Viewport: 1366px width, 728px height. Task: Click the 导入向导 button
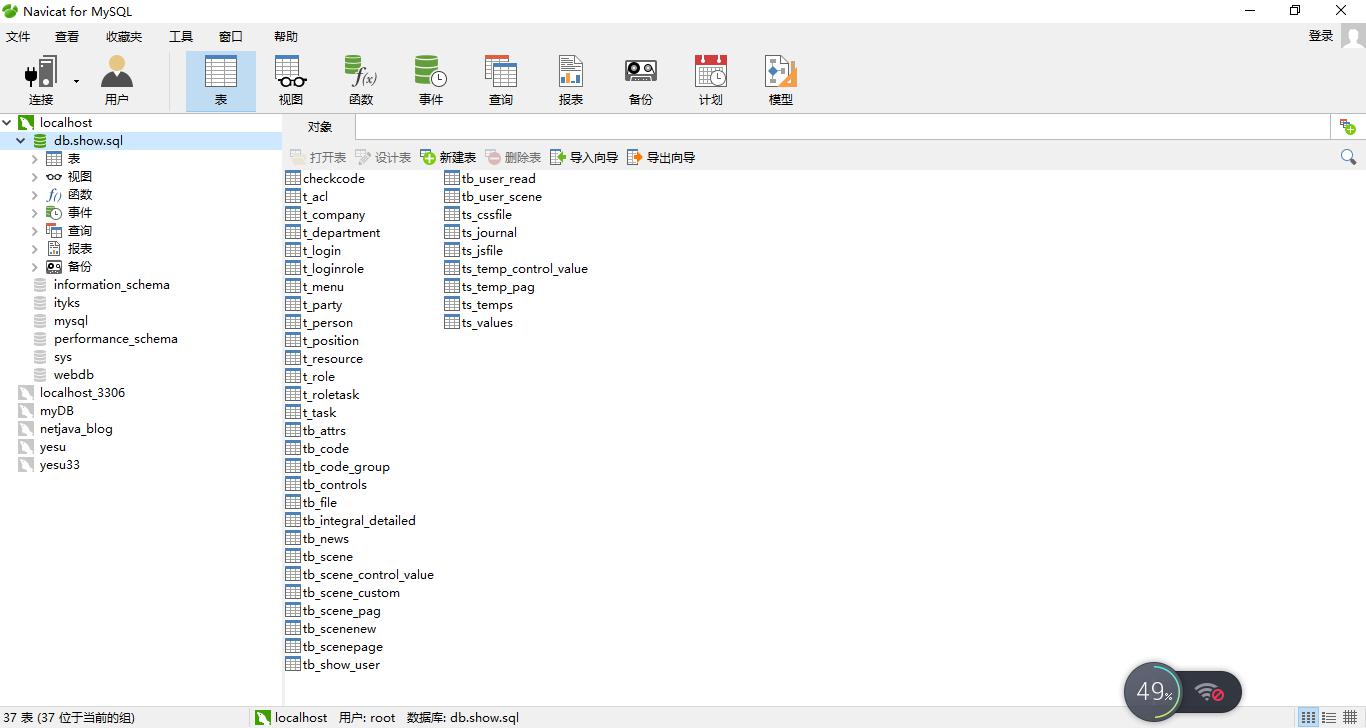pyautogui.click(x=584, y=158)
